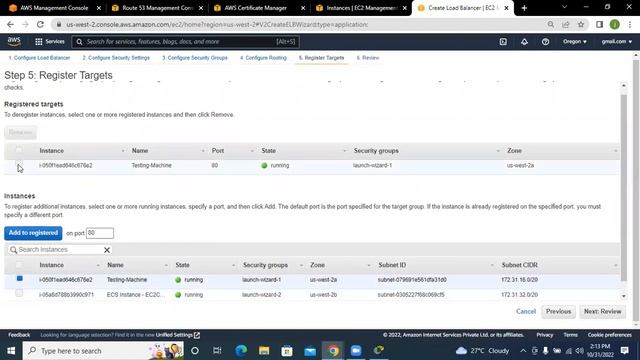Open the Cookie preferences link

[609, 335]
